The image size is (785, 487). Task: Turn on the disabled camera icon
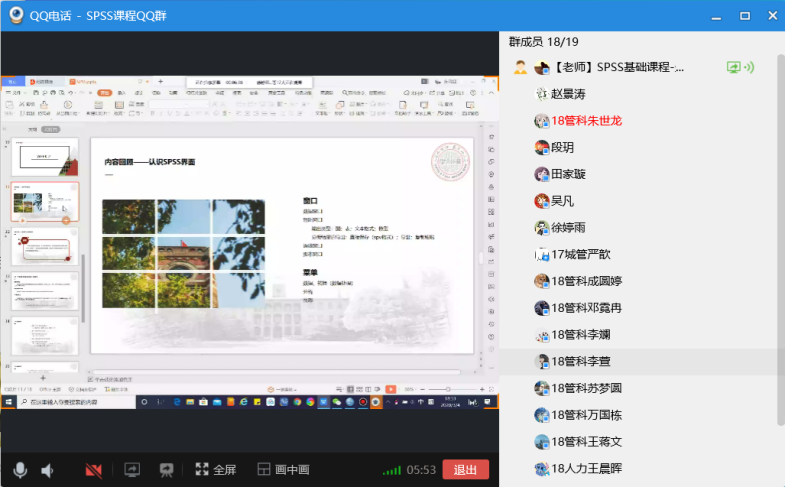94,470
